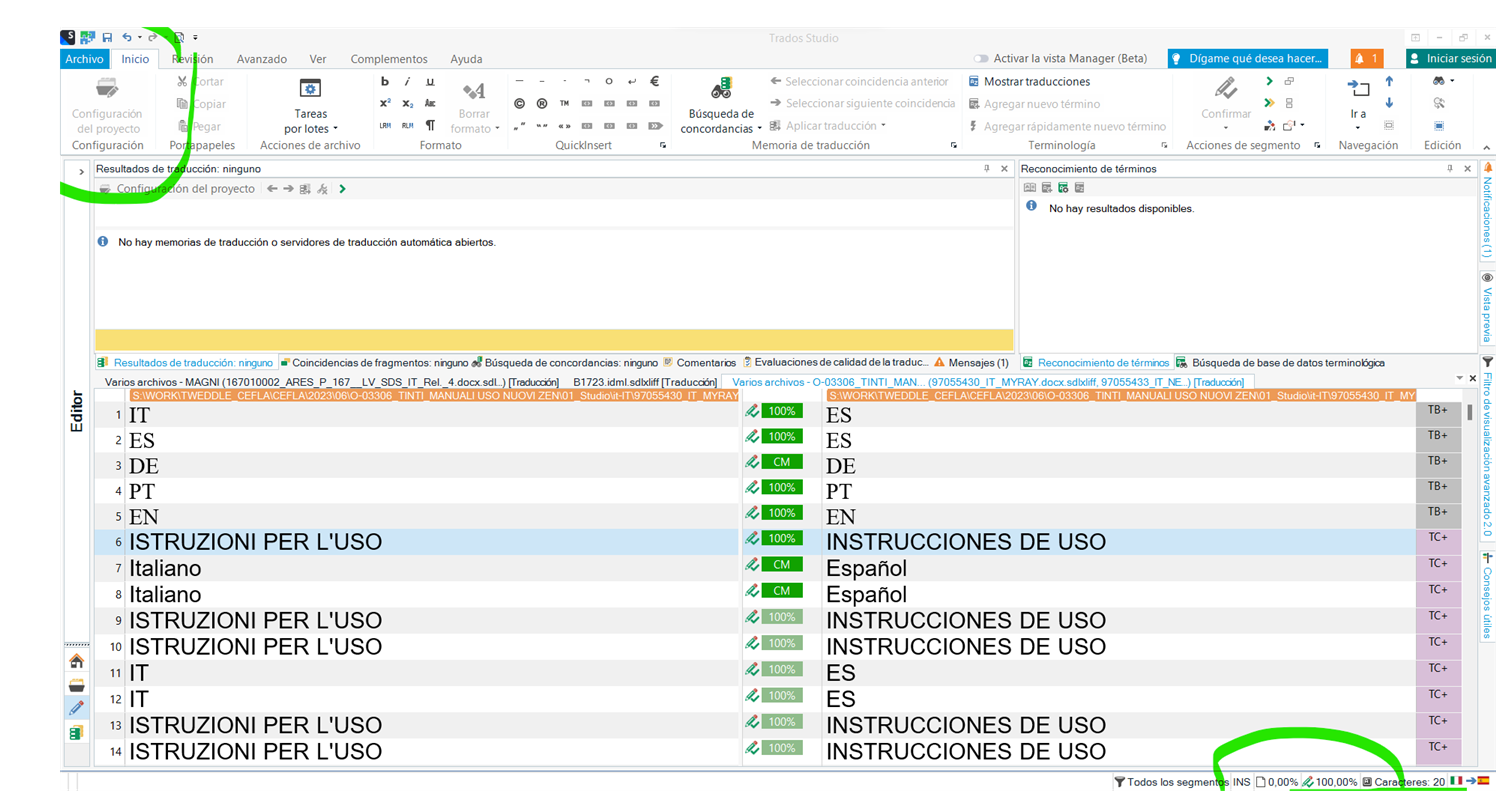Click the Save icon in quick access toolbar
Image resolution: width=1496 pixels, height=808 pixels.
pos(106,37)
